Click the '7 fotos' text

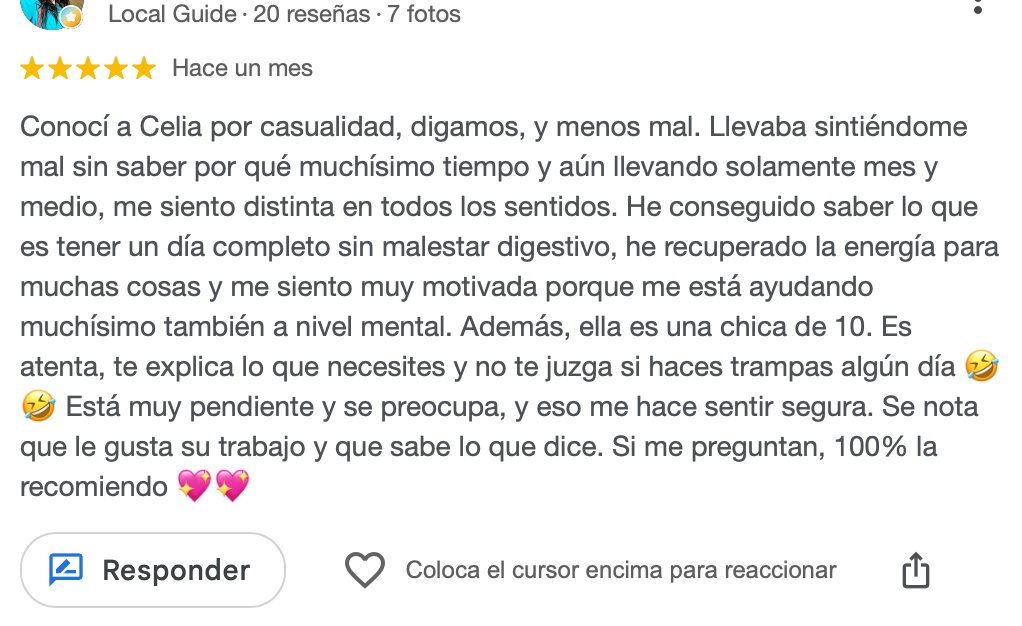pyautogui.click(x=424, y=14)
